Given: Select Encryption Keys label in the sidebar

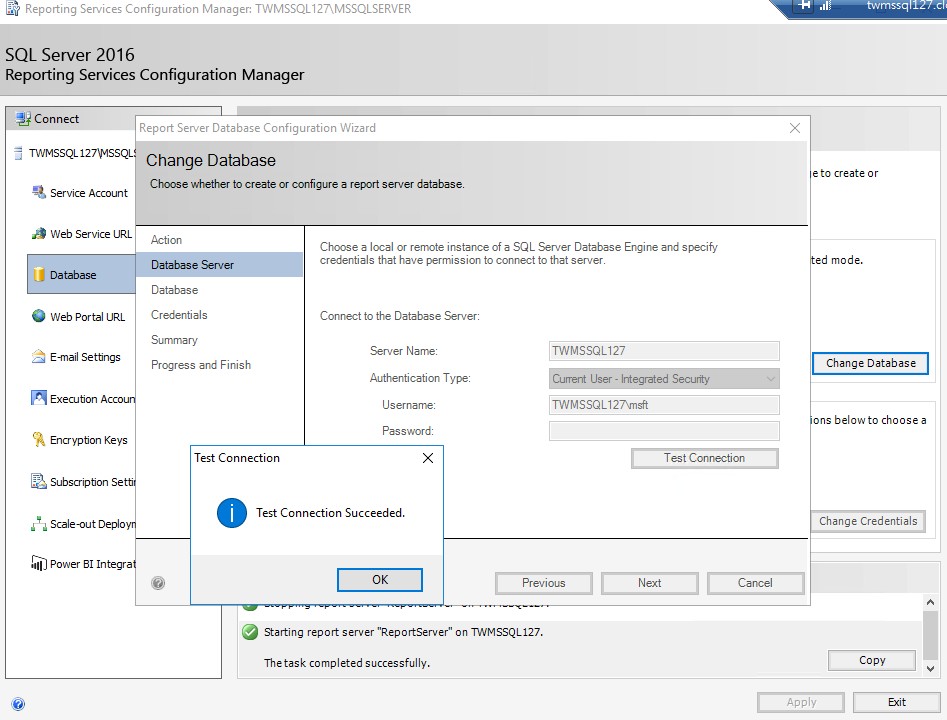Looking at the screenshot, I should 89,440.
